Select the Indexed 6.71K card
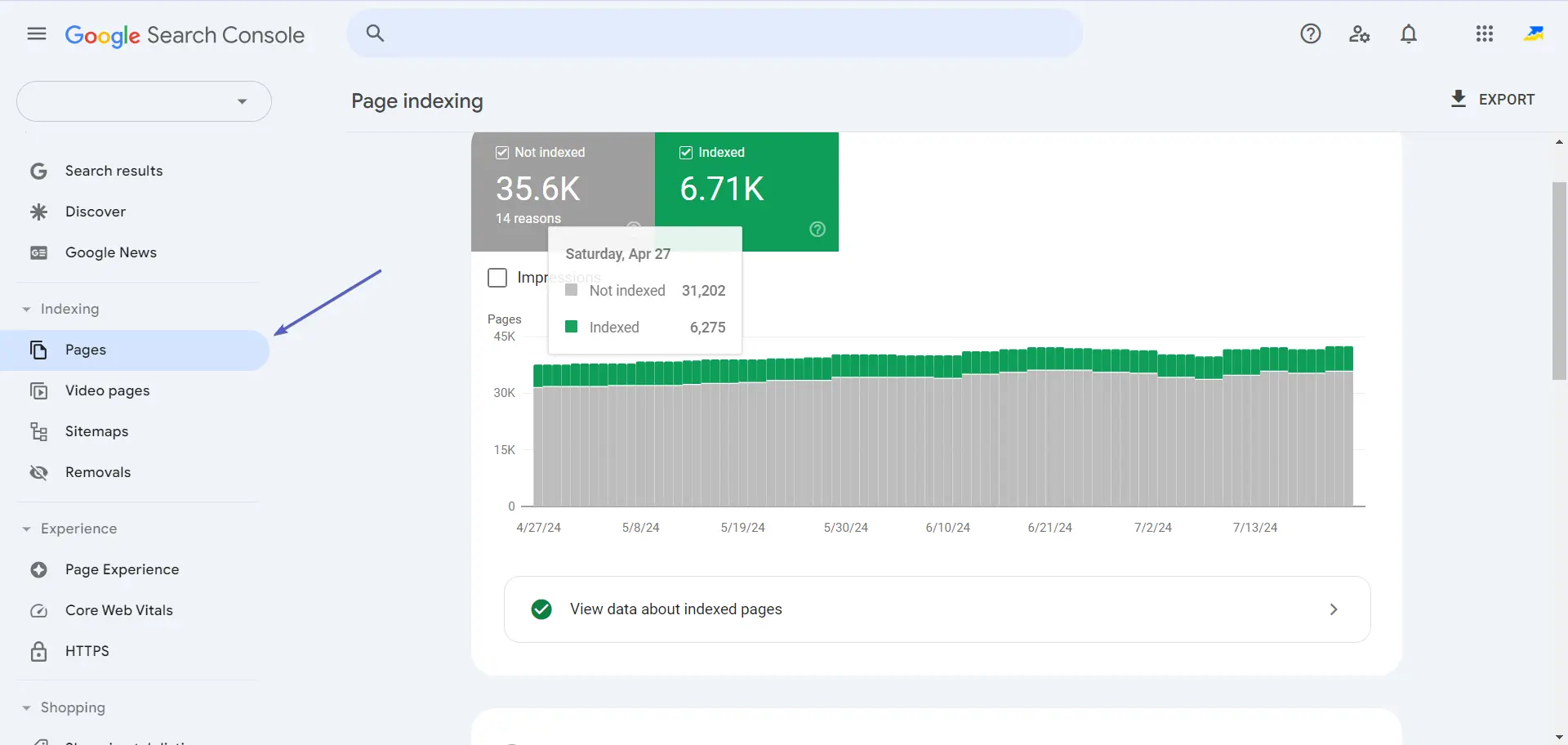Screen dimensions: 1568x745 pyautogui.click(x=746, y=191)
